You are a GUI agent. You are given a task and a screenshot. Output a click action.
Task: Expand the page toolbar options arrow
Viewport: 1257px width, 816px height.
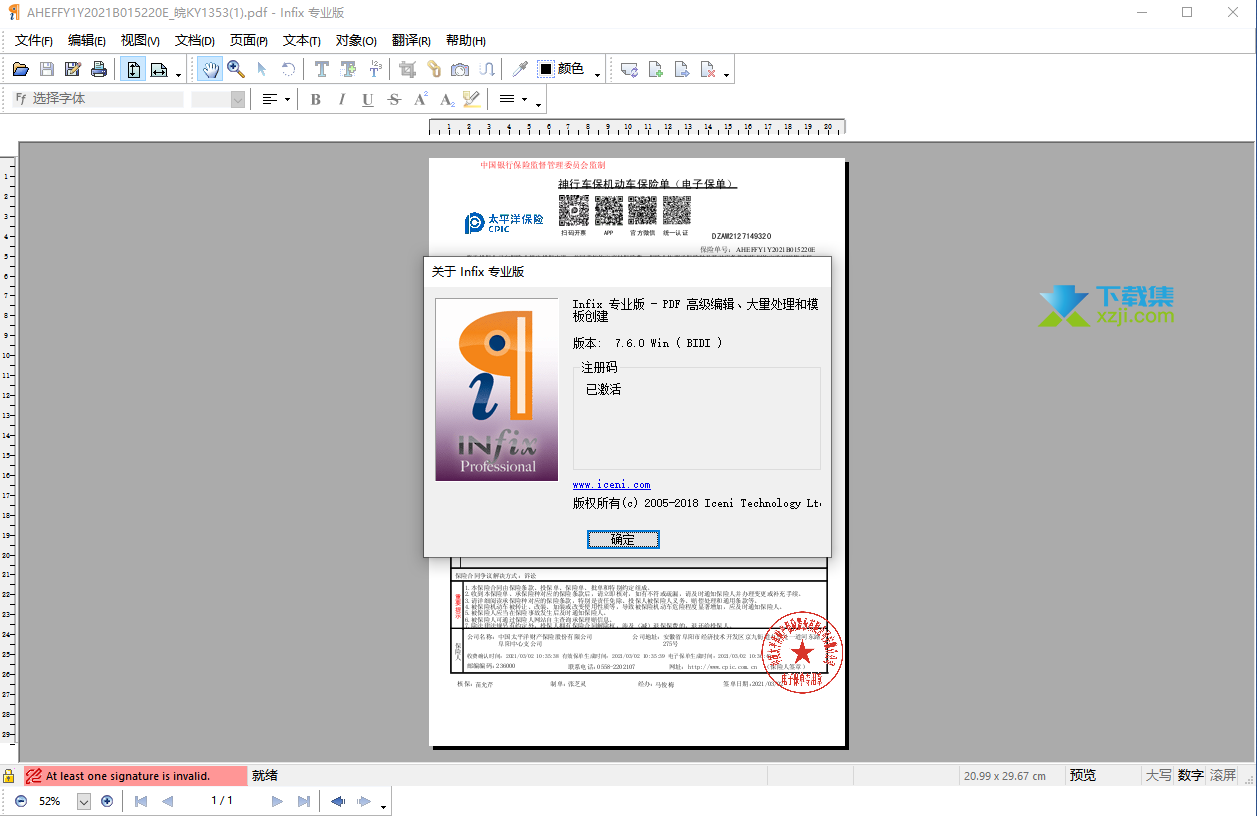point(727,74)
